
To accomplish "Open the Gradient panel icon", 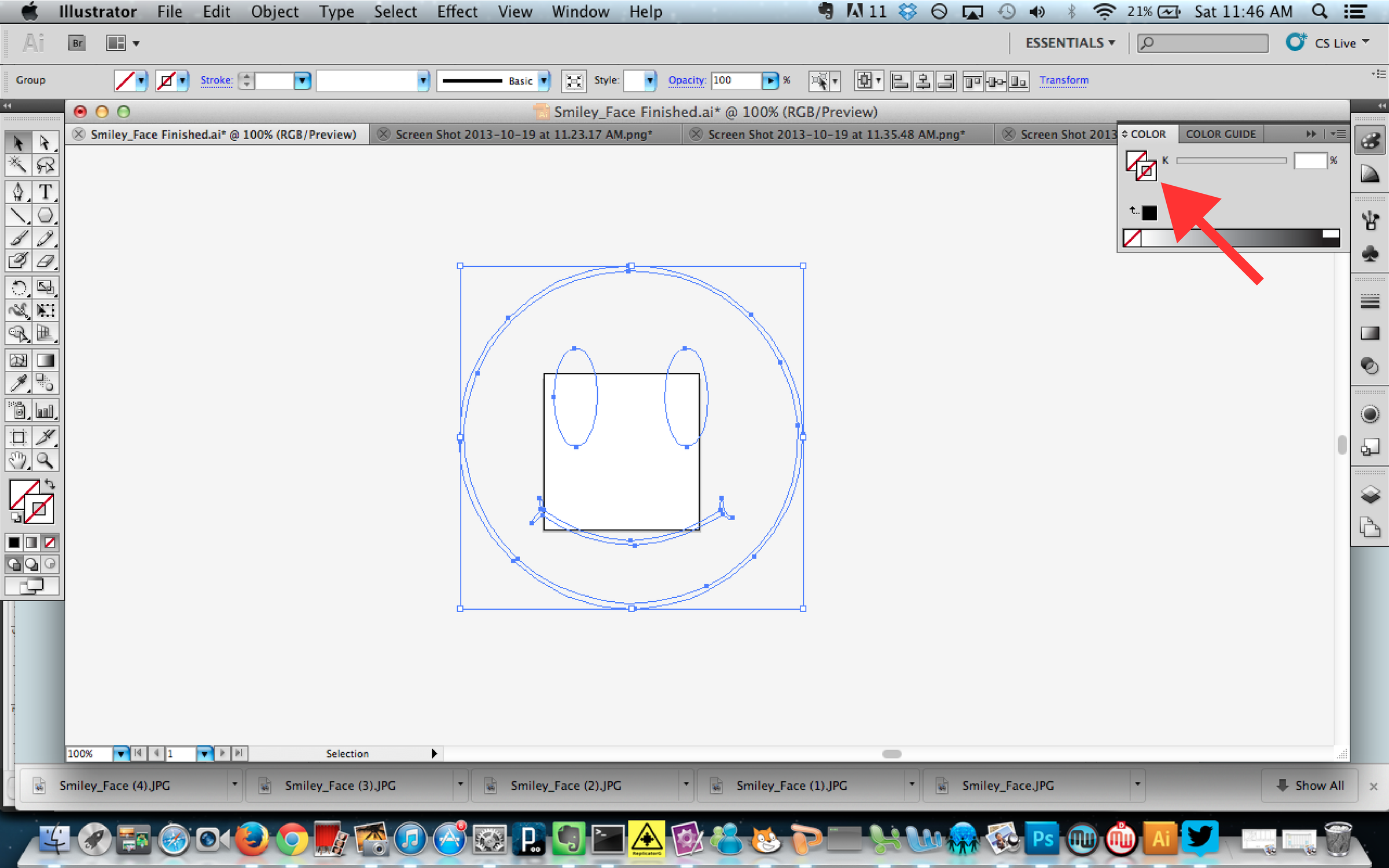I will tap(1370, 333).
